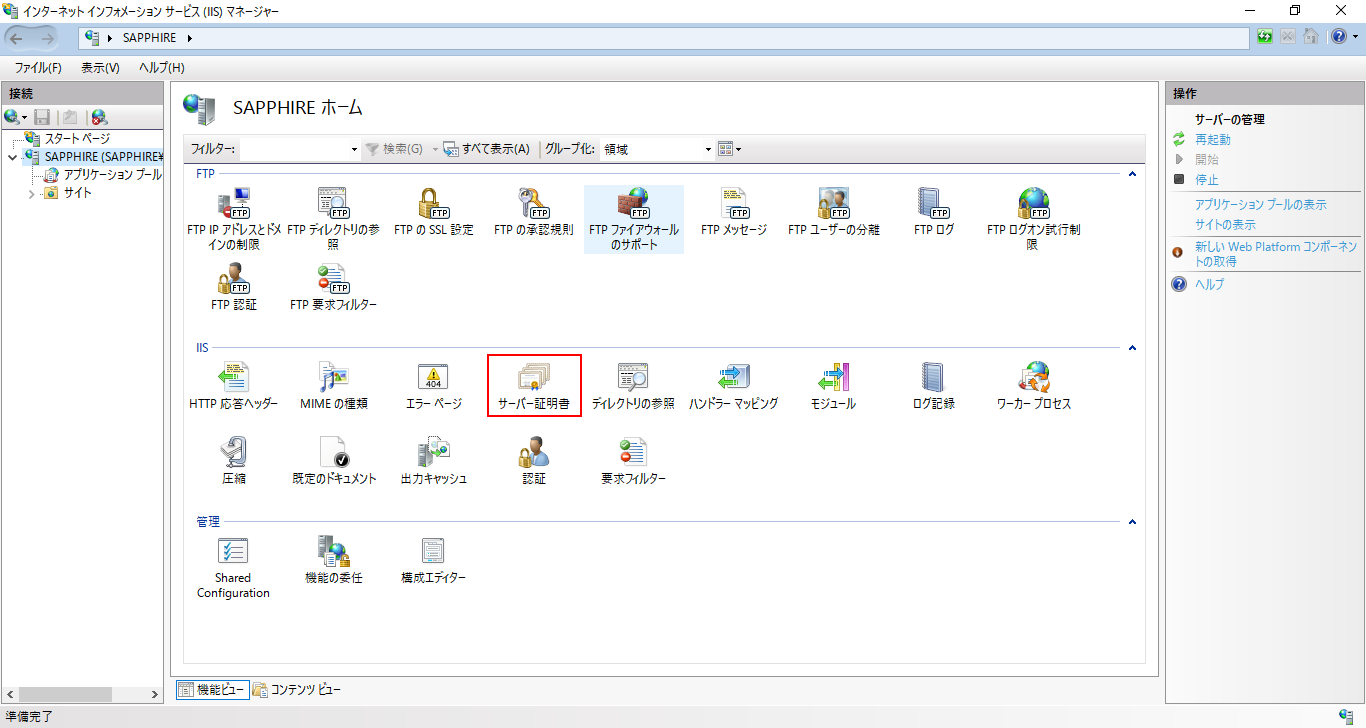Select FTP ファイアウォールのサポート icon
This screenshot has width=1366, height=728.
tap(634, 220)
